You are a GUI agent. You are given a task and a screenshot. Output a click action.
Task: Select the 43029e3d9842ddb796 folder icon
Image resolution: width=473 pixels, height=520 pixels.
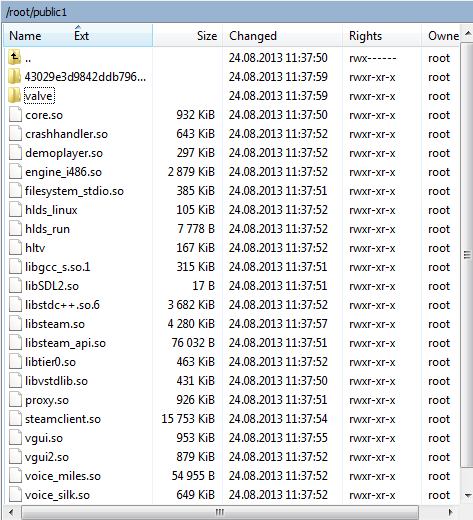pyautogui.click(x=15, y=77)
